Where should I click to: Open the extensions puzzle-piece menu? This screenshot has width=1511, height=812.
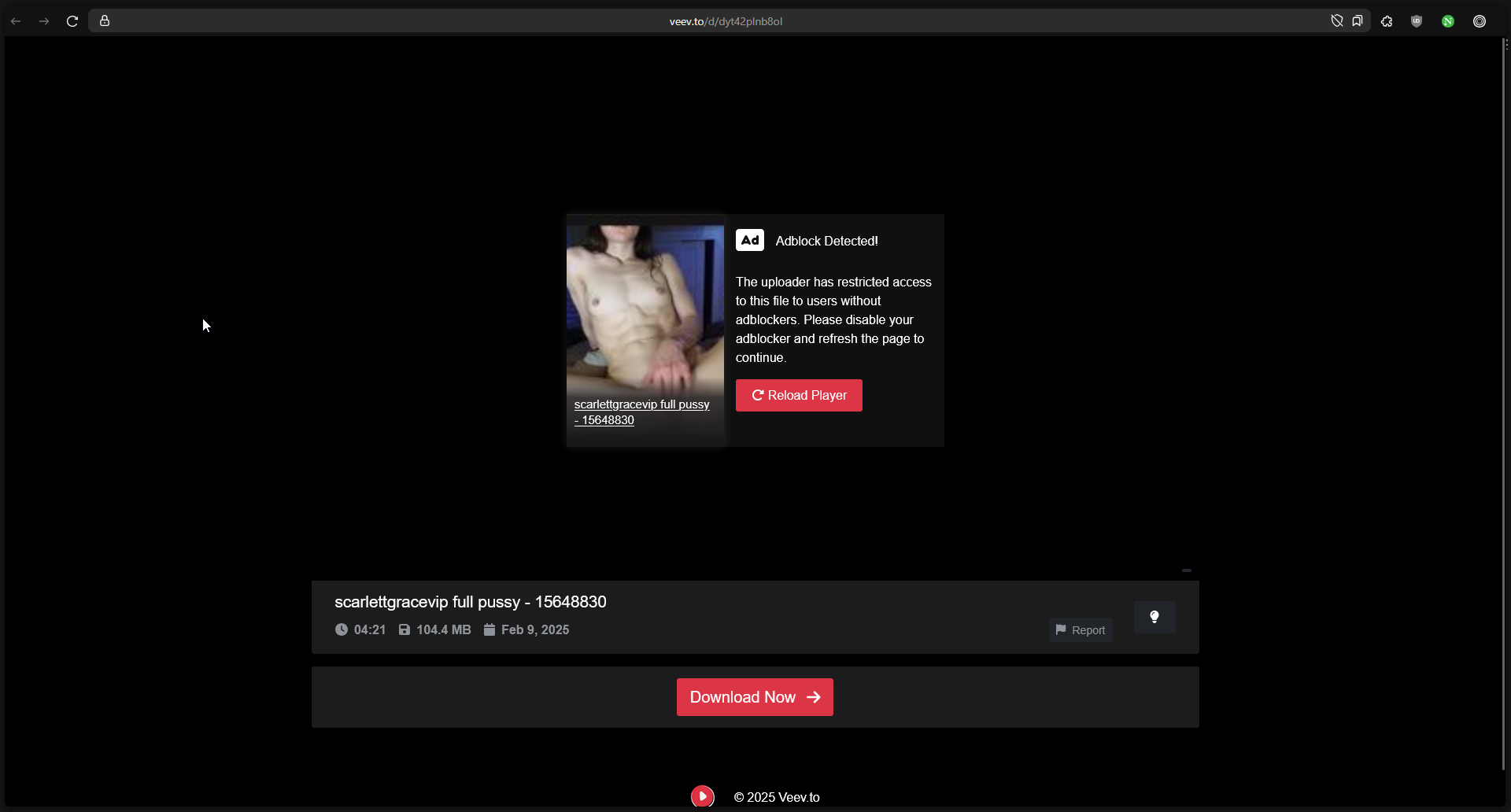1387,21
